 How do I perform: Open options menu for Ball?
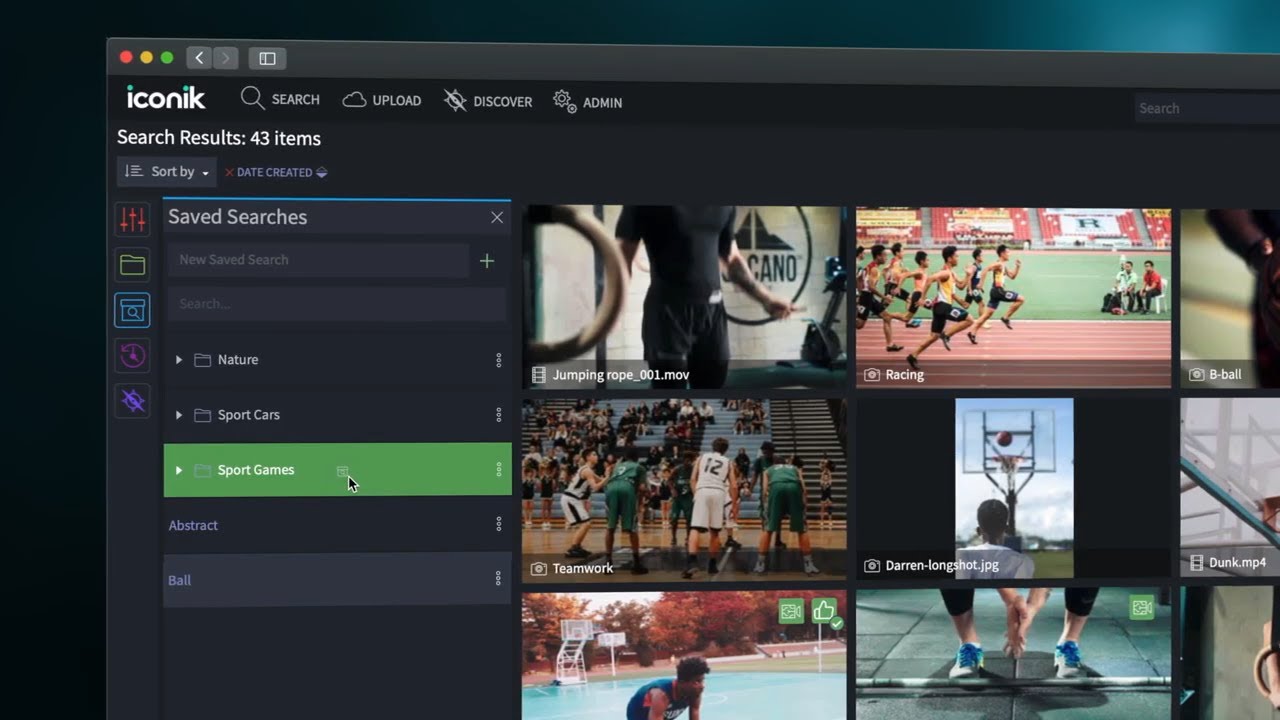pyautogui.click(x=499, y=578)
